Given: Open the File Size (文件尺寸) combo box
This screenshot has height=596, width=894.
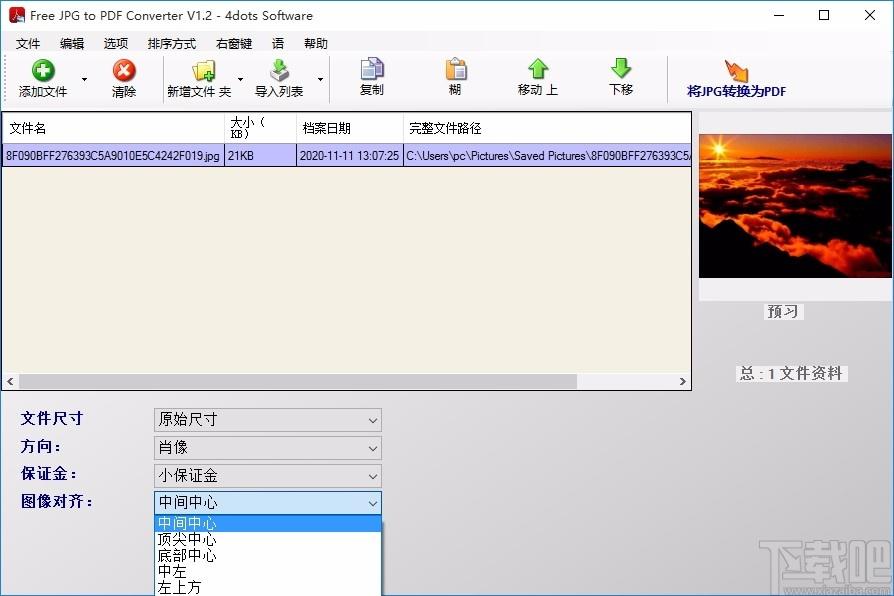Looking at the screenshot, I should 267,420.
